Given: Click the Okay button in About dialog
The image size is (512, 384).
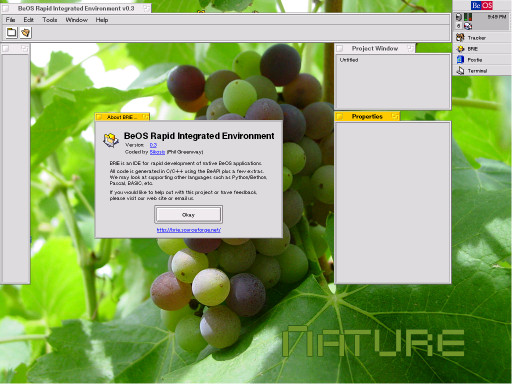Looking at the screenshot, I should click(x=188, y=215).
